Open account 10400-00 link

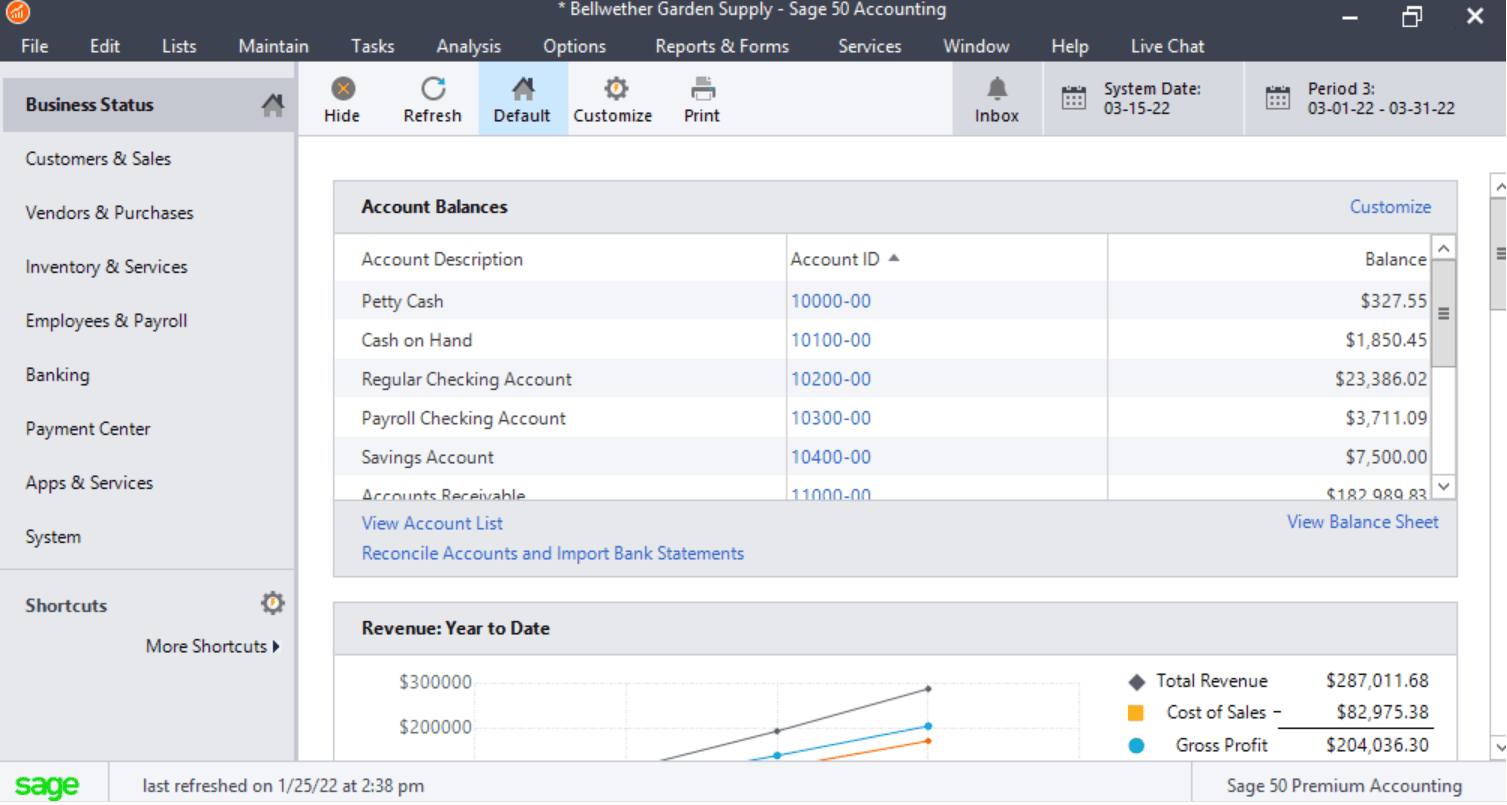coord(831,457)
